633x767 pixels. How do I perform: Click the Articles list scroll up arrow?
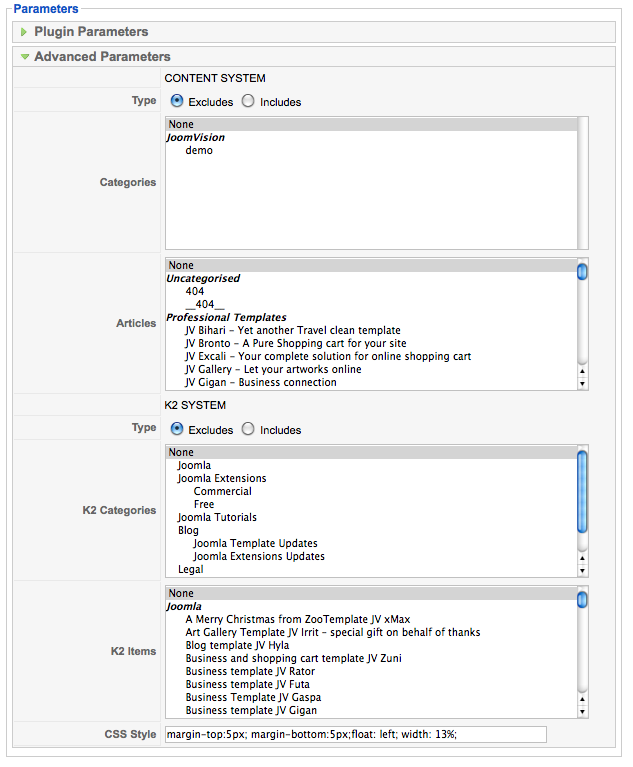click(582, 371)
